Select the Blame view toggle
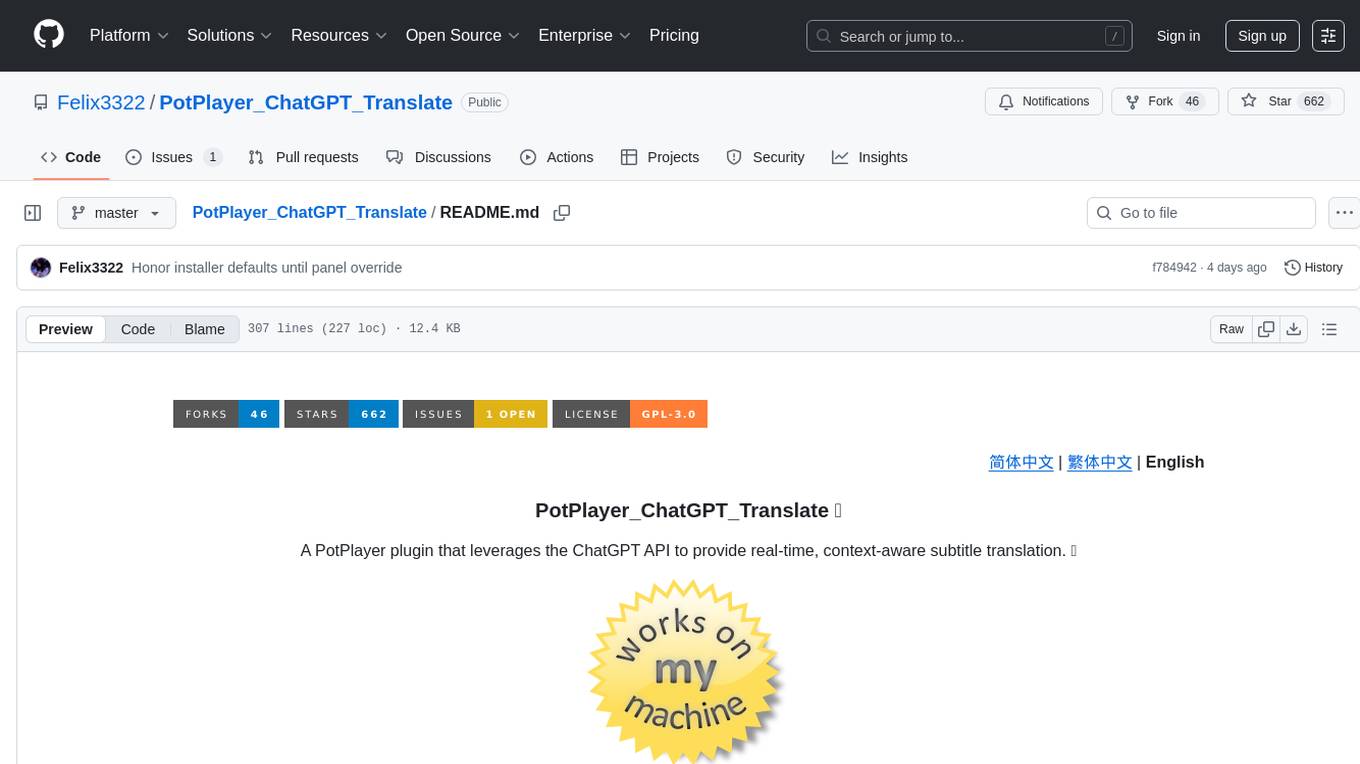The image size is (1360, 764). point(204,329)
